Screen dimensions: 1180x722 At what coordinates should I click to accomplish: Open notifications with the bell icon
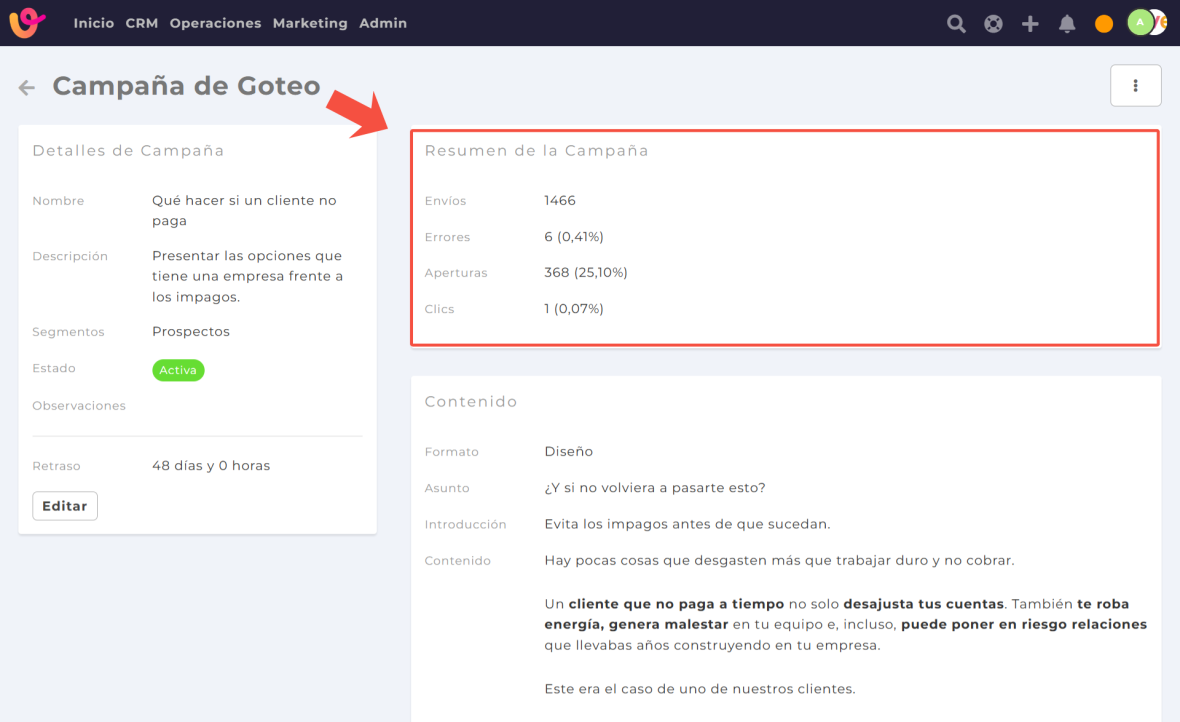pyautogui.click(x=1067, y=24)
